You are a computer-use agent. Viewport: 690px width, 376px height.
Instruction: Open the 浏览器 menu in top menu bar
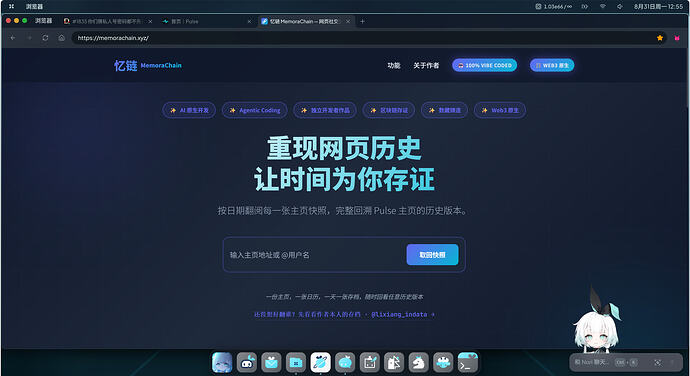(34, 7)
